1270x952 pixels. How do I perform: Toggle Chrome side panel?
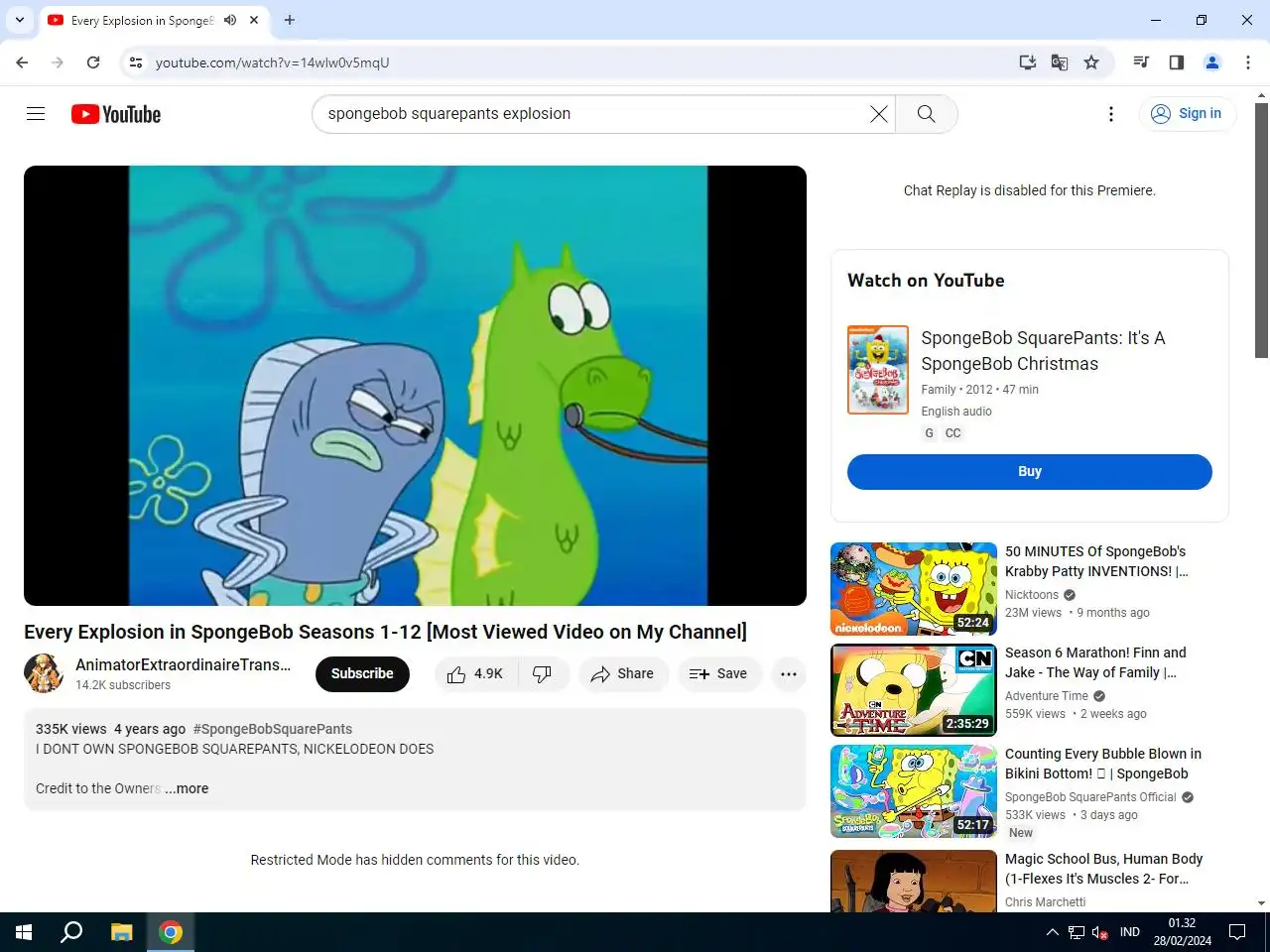[x=1177, y=62]
